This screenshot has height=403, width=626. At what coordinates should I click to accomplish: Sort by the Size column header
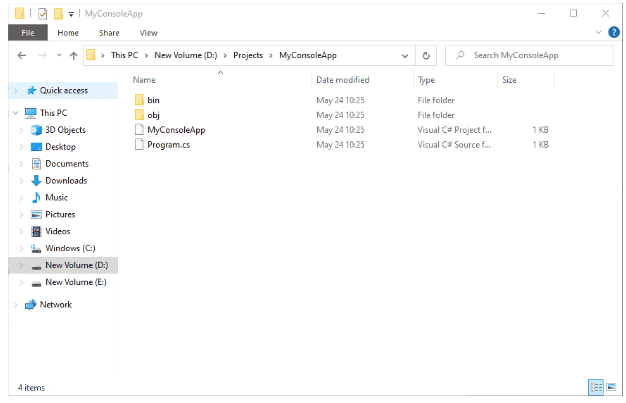[x=509, y=80]
